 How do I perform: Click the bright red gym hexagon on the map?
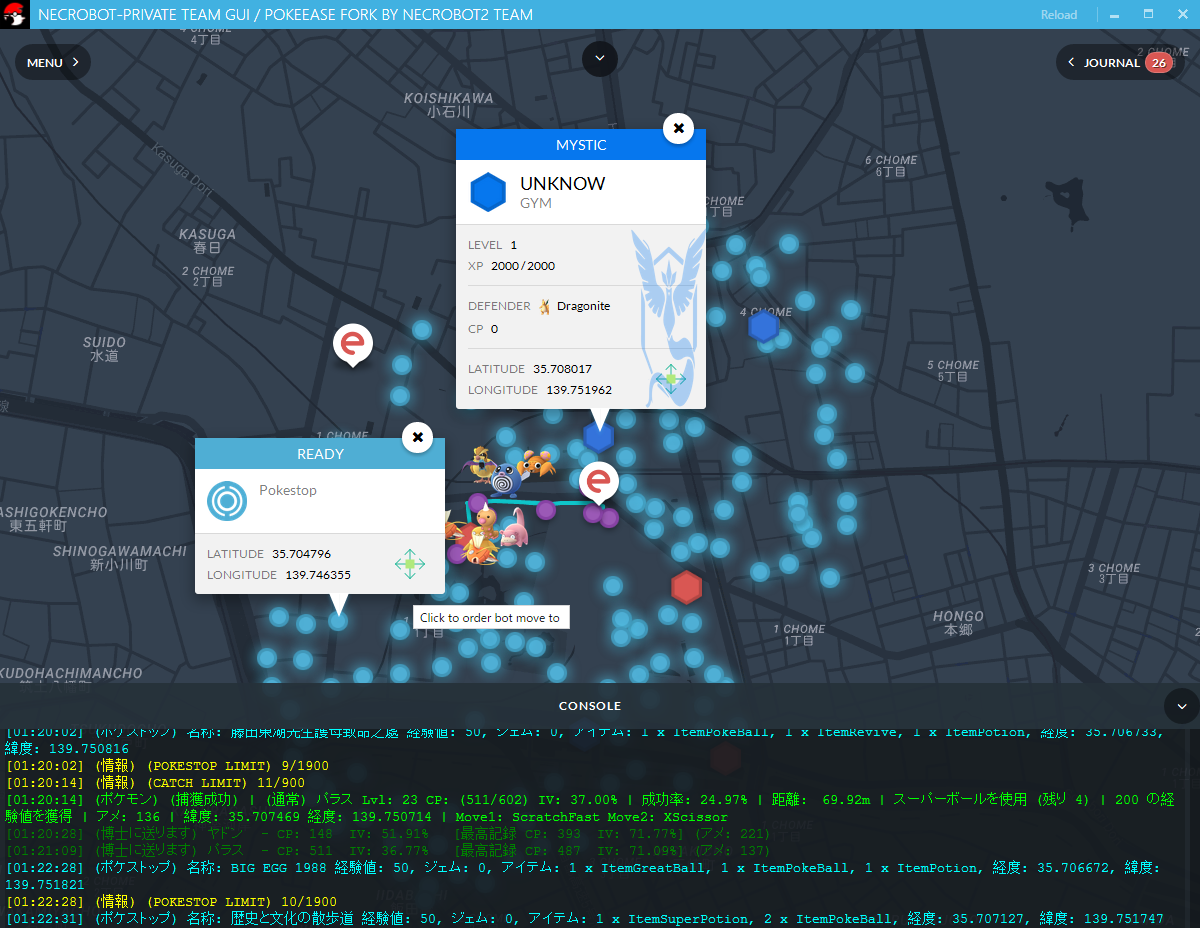(x=686, y=587)
